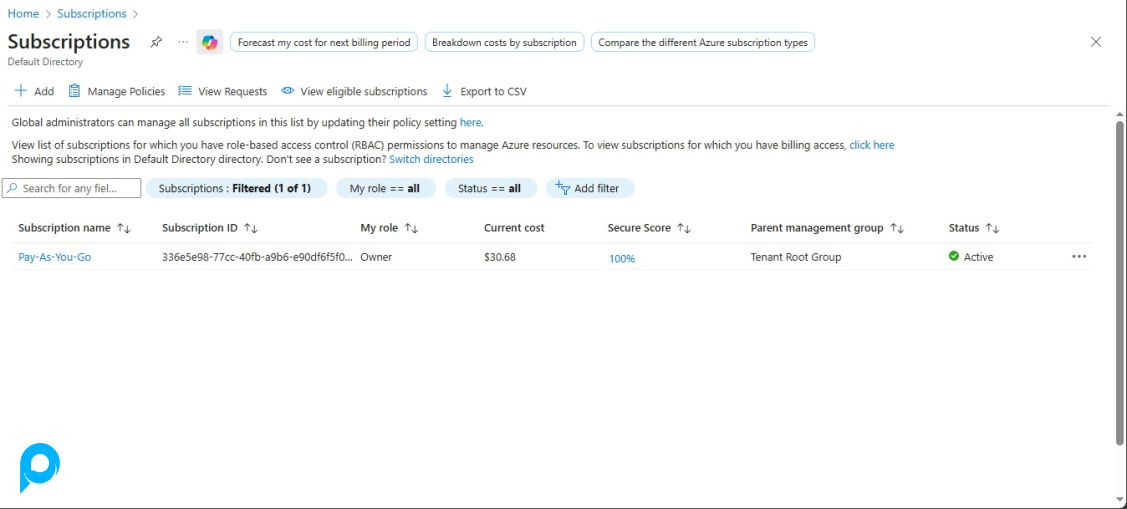Click scrollbar down arrow
1127x509 pixels.
1119,499
